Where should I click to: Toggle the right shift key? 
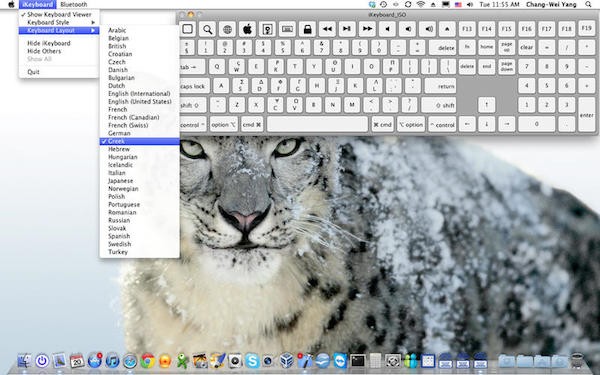pyautogui.click(x=439, y=105)
